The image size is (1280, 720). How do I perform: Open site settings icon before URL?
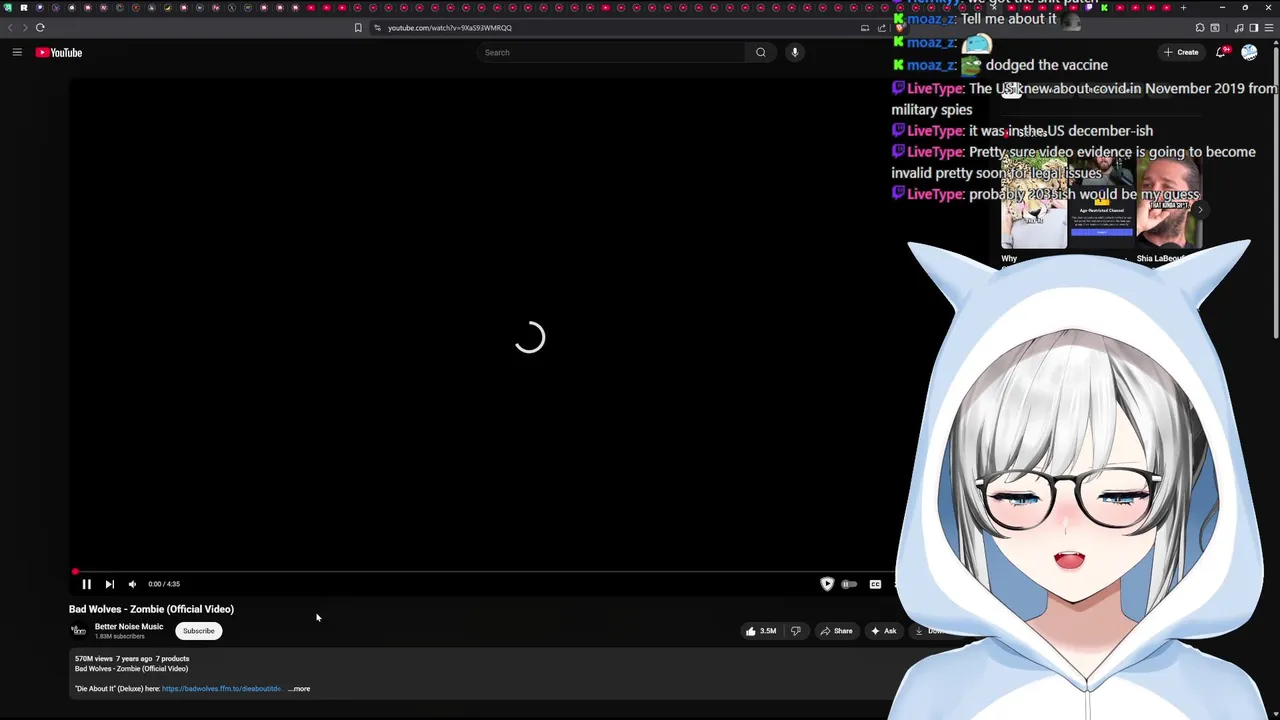[377, 28]
